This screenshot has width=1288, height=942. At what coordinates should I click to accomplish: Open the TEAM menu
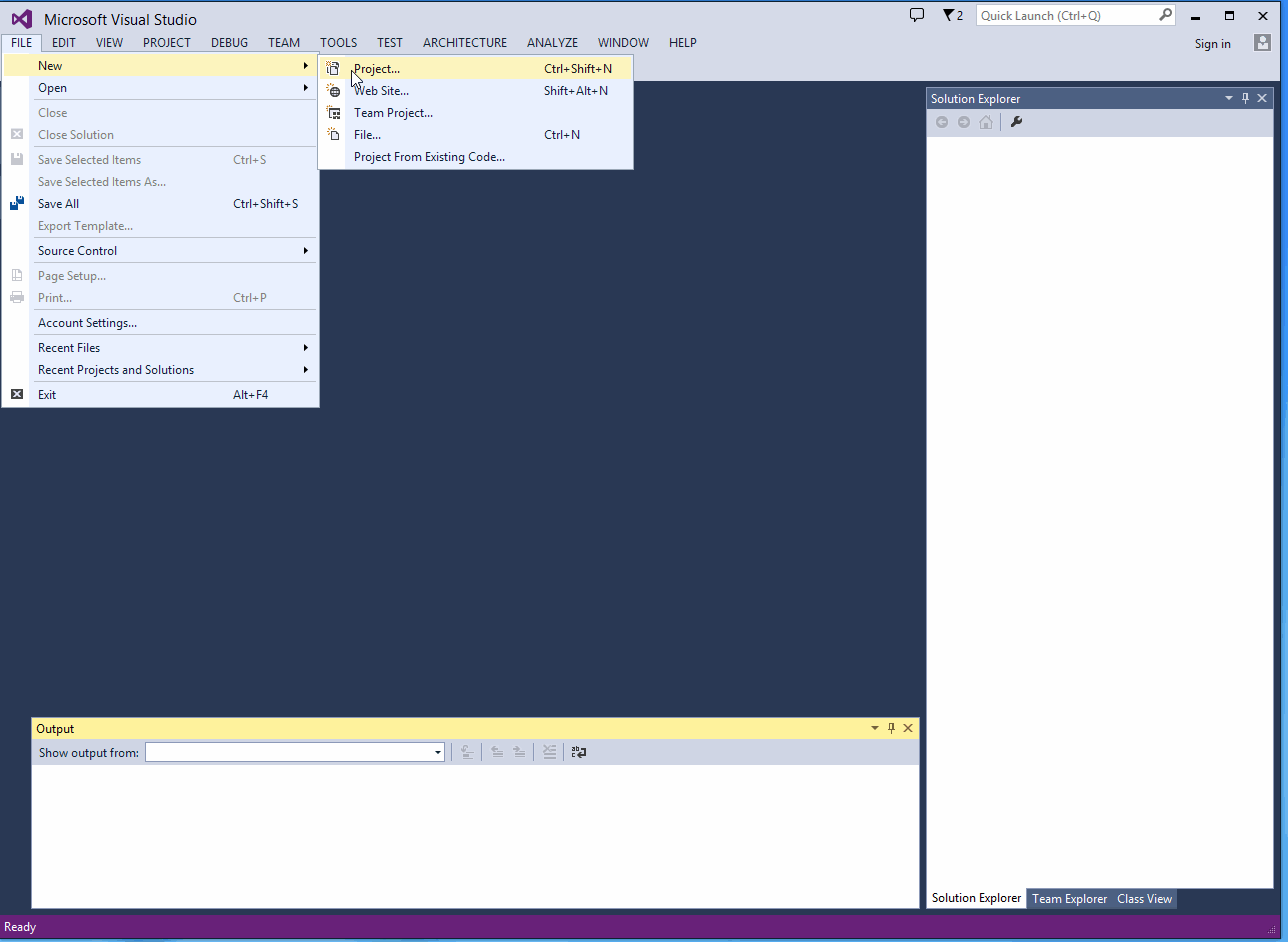(284, 43)
